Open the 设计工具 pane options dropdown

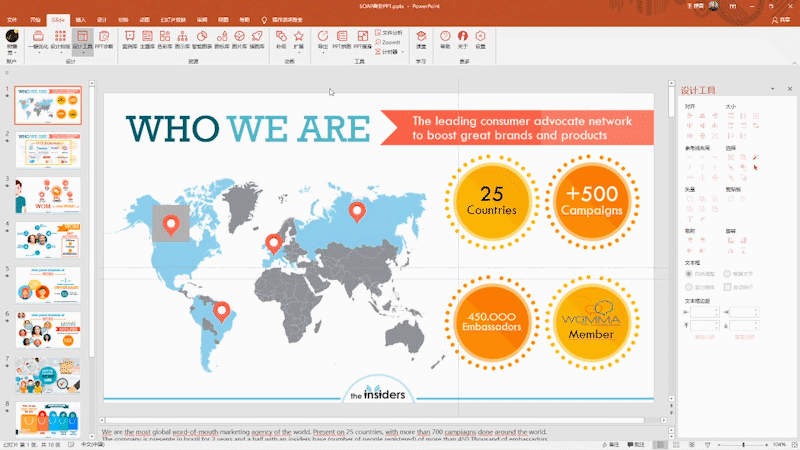click(772, 89)
